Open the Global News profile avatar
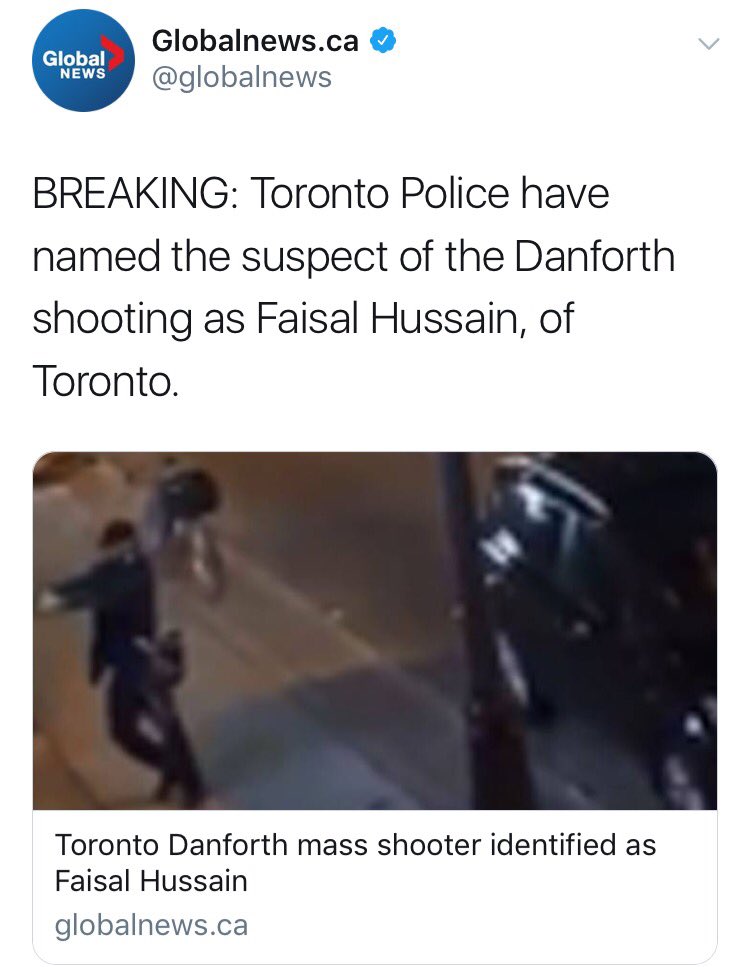The image size is (750, 967). (83, 60)
